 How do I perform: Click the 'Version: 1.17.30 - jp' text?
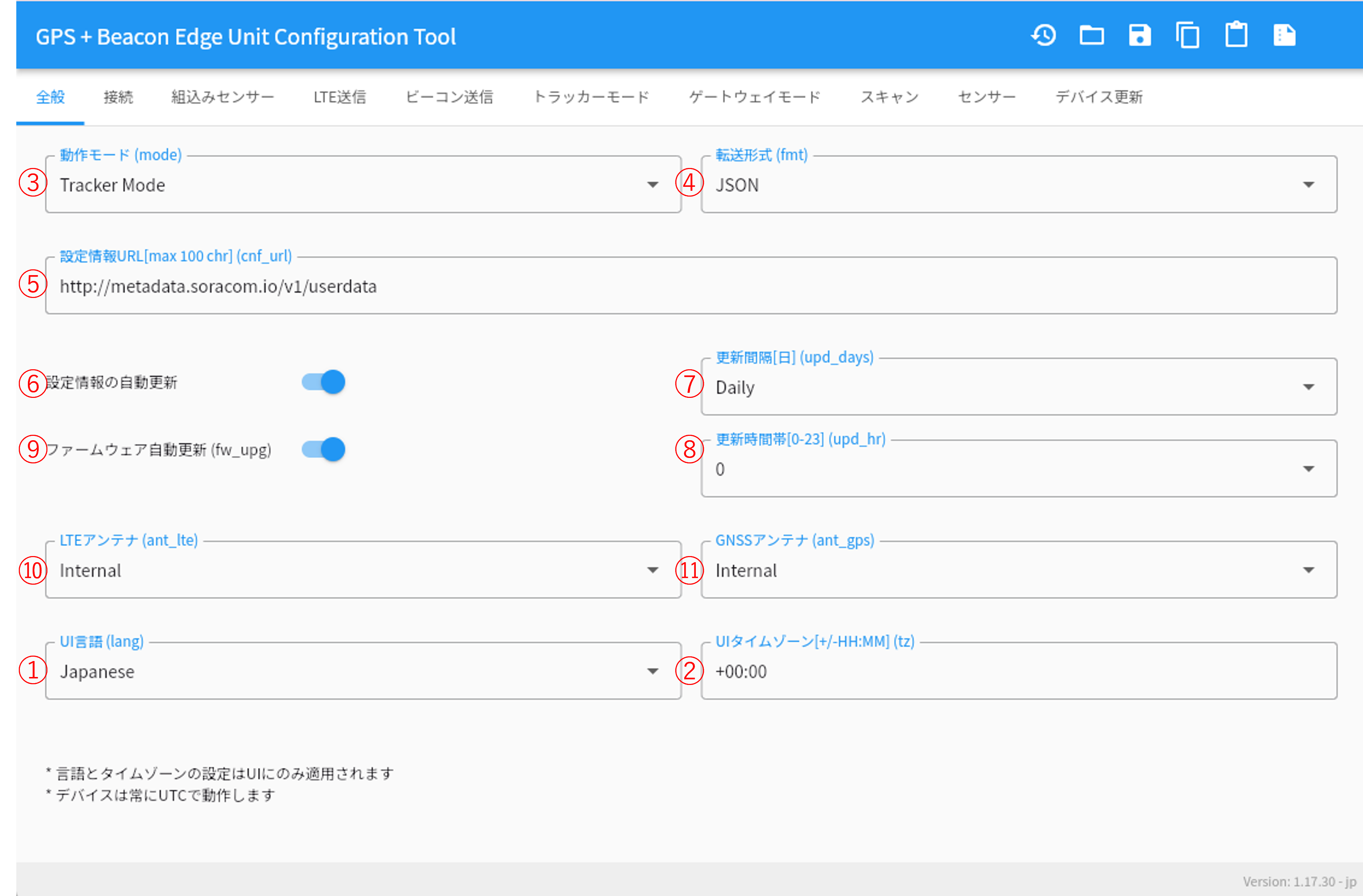[1299, 881]
